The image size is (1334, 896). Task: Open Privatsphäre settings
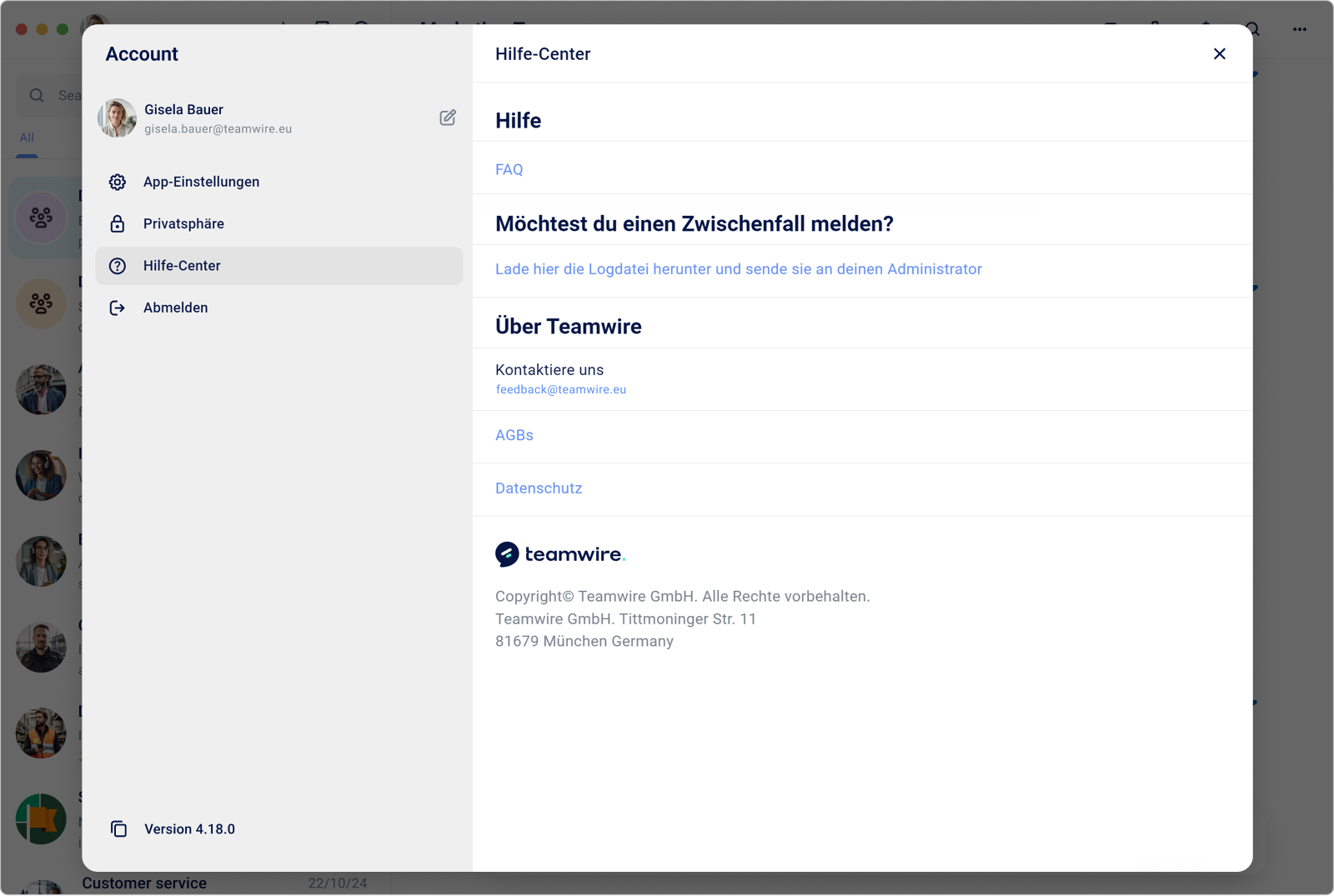pos(279,223)
